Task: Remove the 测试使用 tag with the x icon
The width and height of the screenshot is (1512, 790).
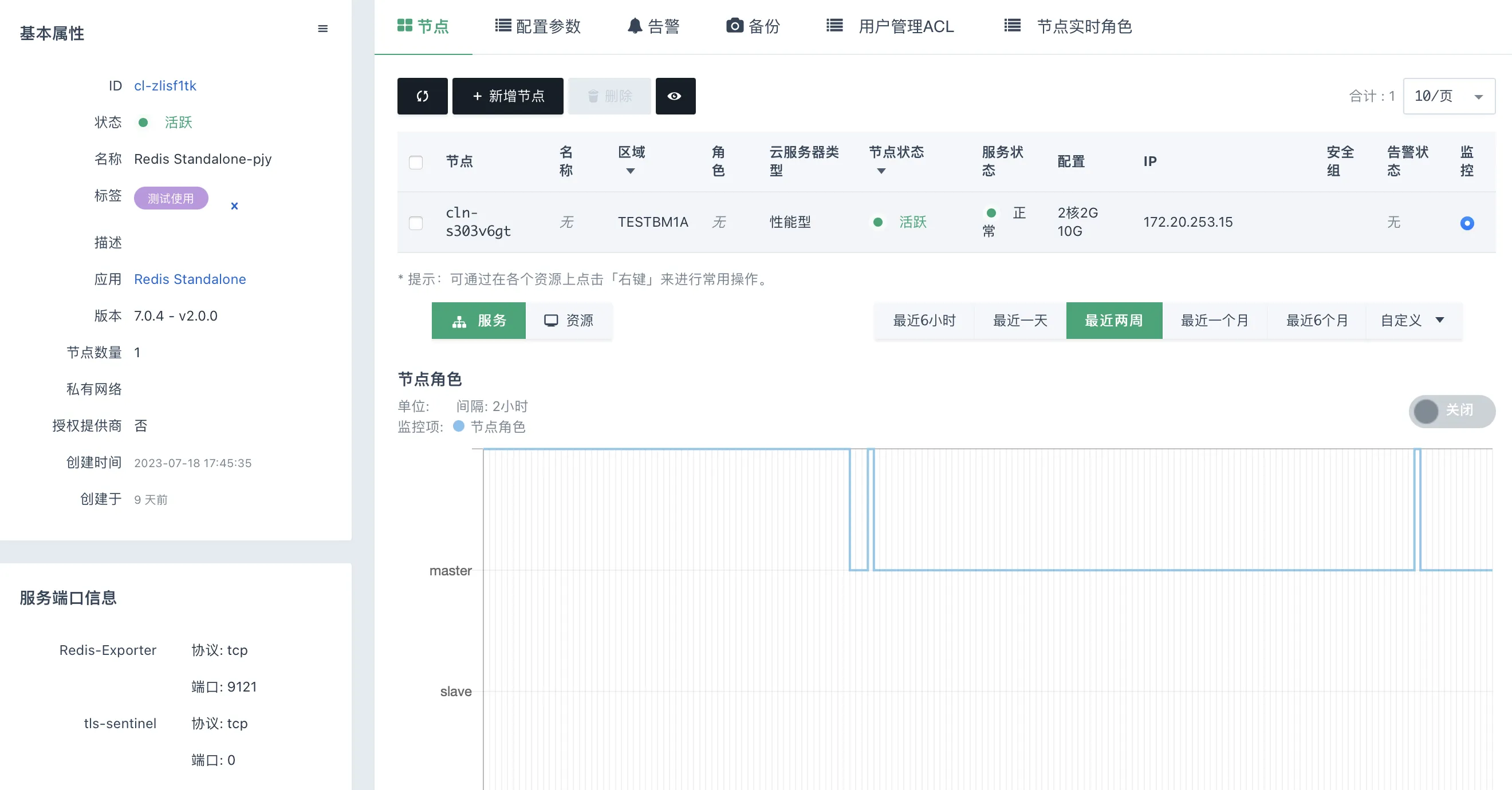Action: click(x=234, y=206)
